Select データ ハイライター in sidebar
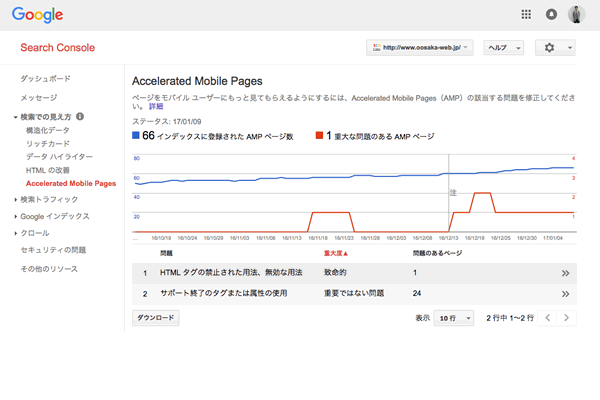The width and height of the screenshot is (600, 400). [x=59, y=157]
